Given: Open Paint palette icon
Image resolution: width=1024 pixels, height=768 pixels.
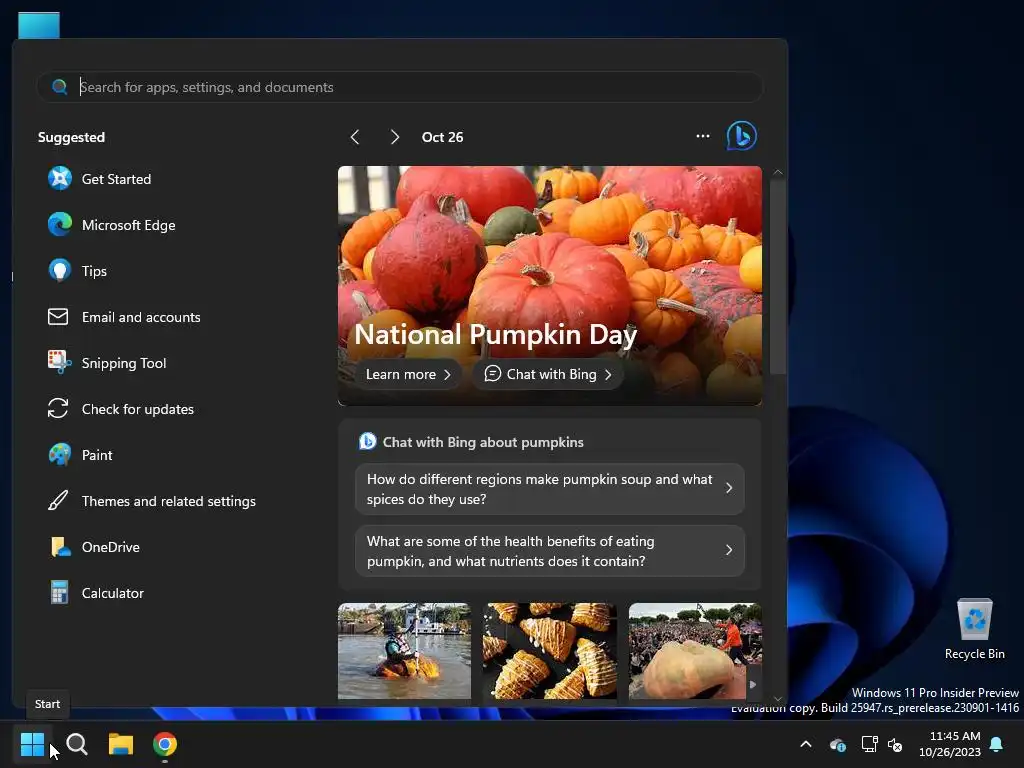Looking at the screenshot, I should pyautogui.click(x=59, y=455).
